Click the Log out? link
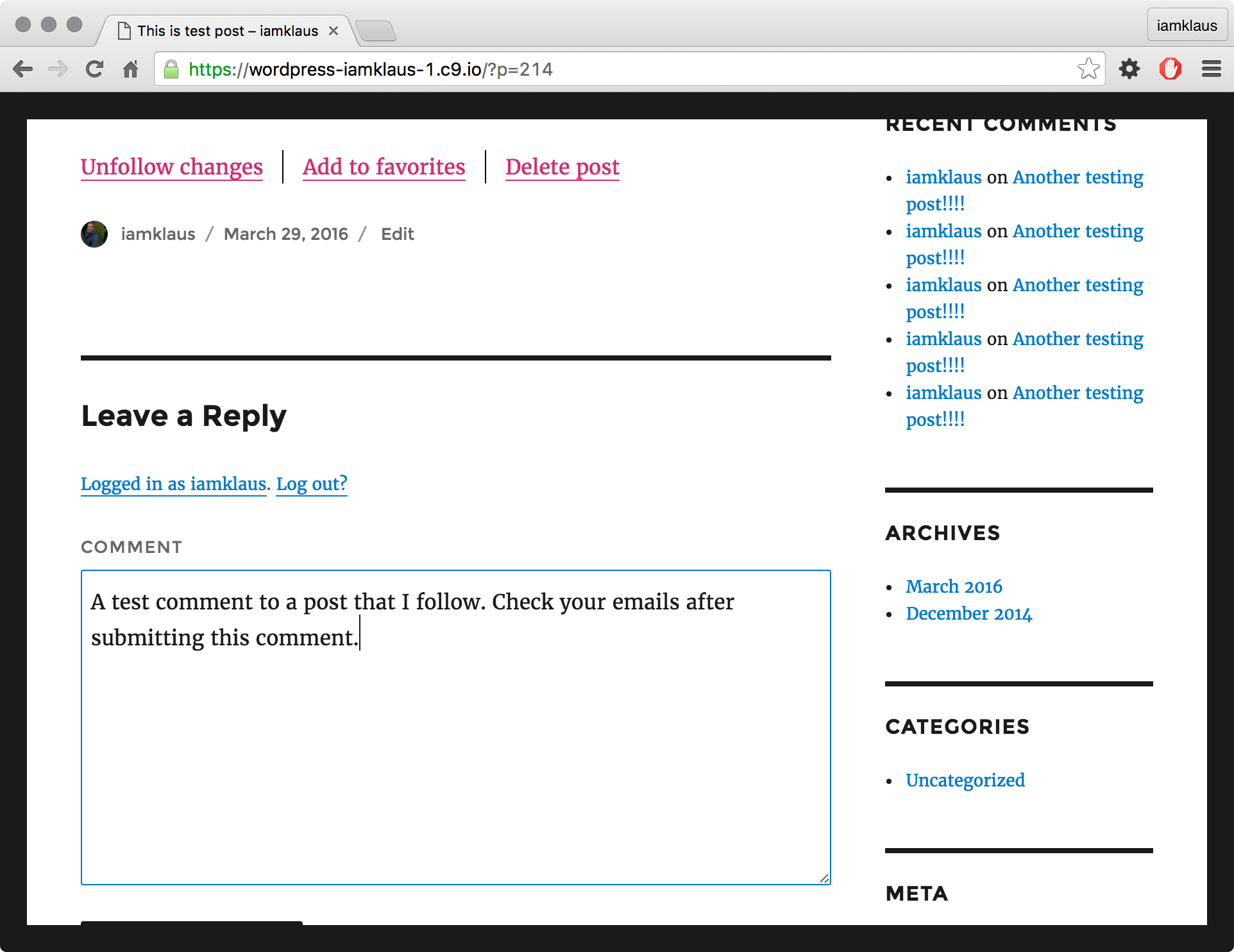The height and width of the screenshot is (952, 1234). pos(312,484)
